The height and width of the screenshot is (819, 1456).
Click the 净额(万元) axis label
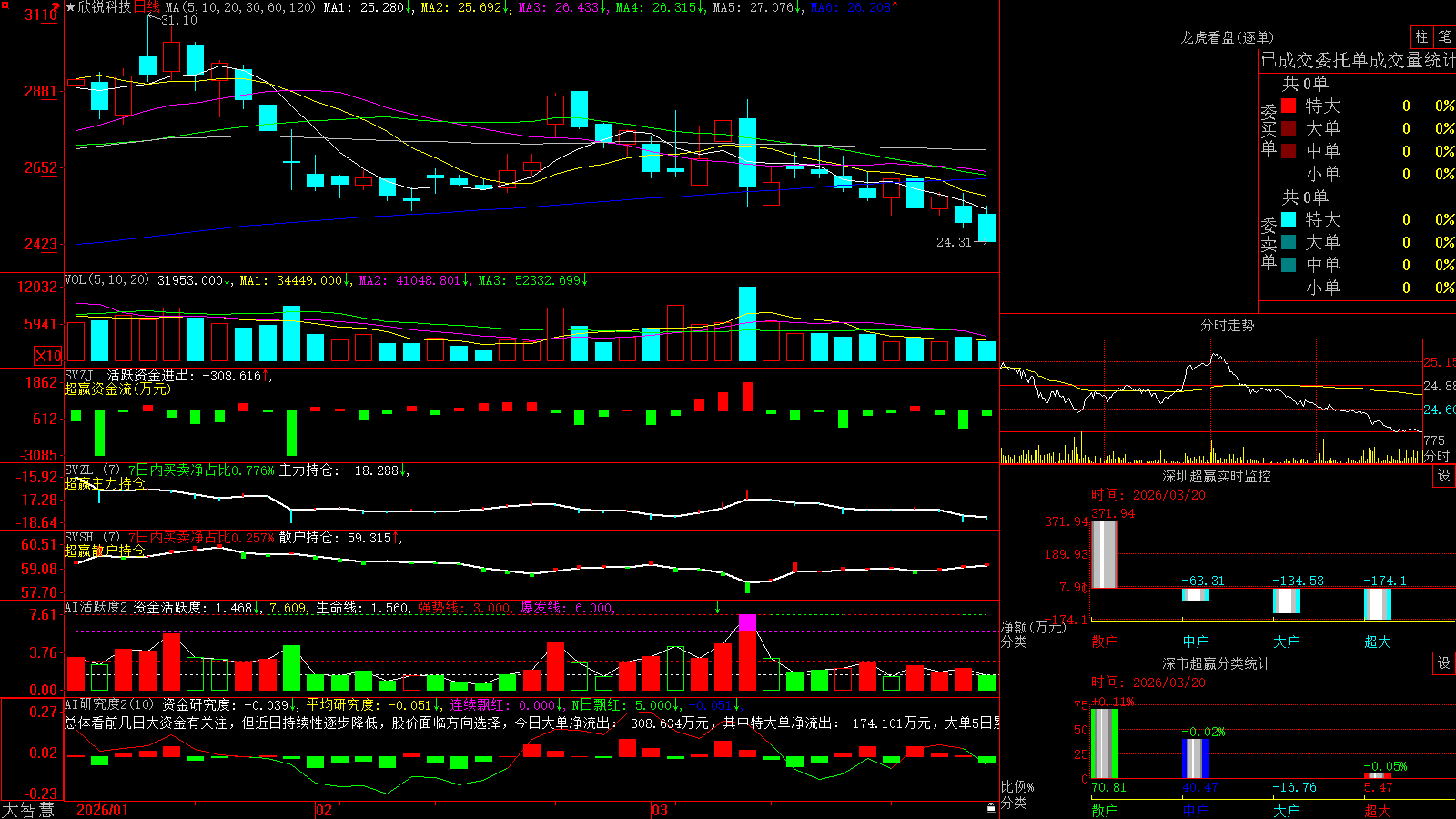(1034, 627)
